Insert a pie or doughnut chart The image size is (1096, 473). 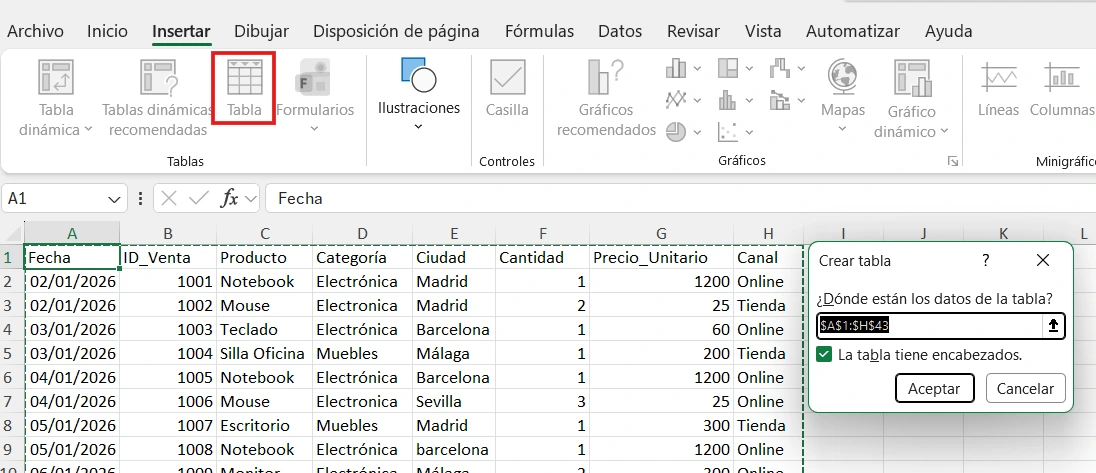click(x=676, y=131)
